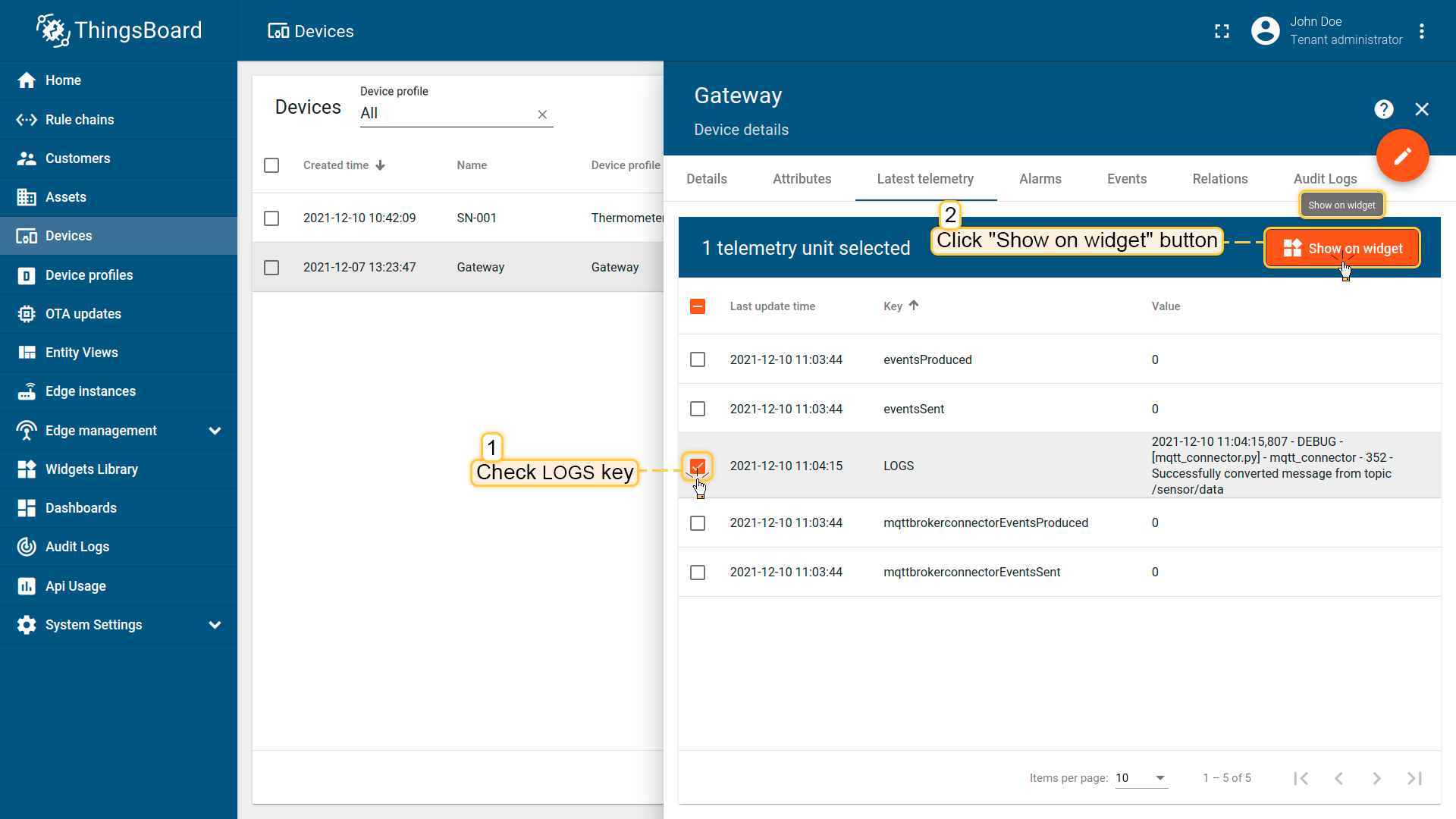Open SN-001 device row
The height and width of the screenshot is (819, 1456).
tap(458, 218)
